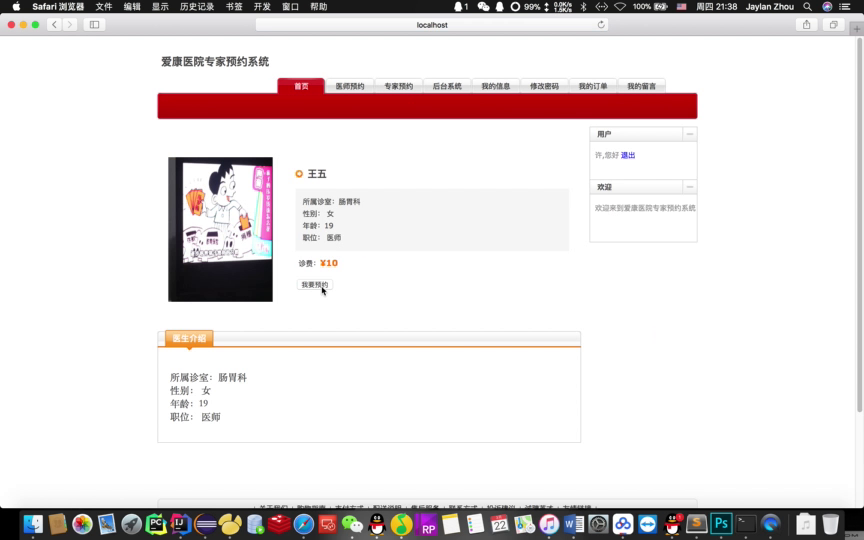Launch Eclipse from the dock

(205, 524)
